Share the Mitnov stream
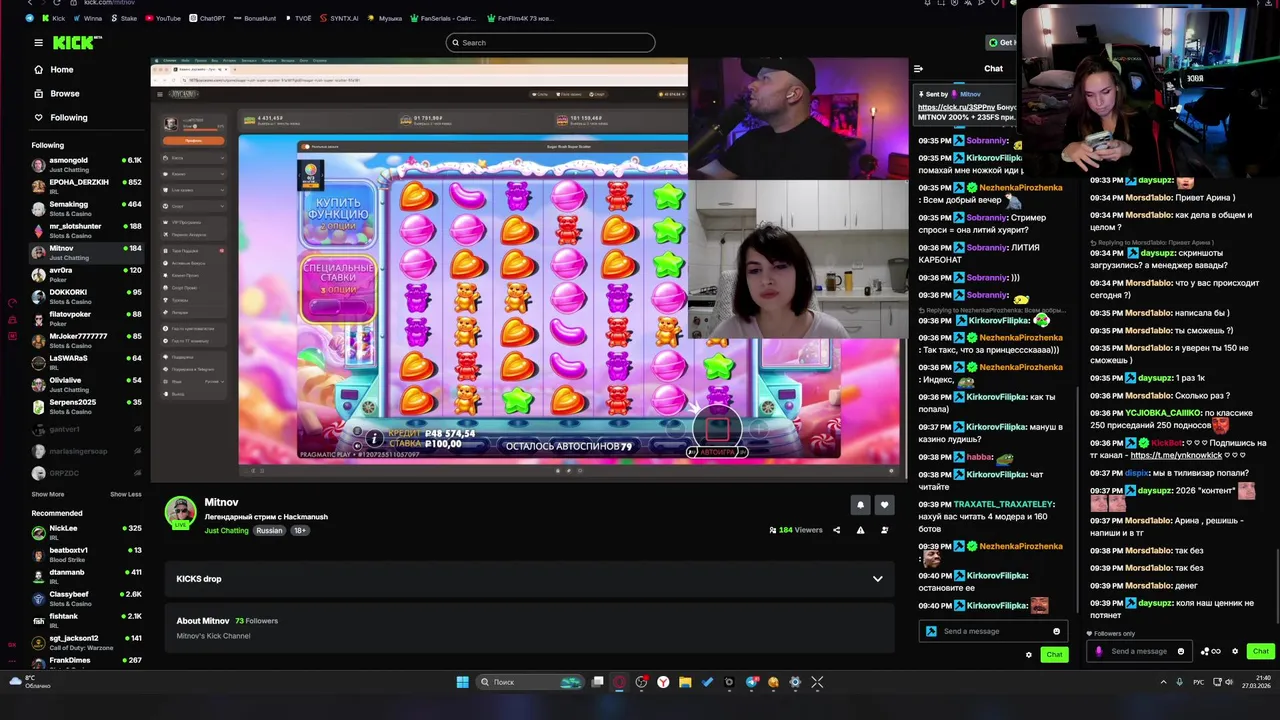Viewport: 1280px width, 720px height. (836, 530)
